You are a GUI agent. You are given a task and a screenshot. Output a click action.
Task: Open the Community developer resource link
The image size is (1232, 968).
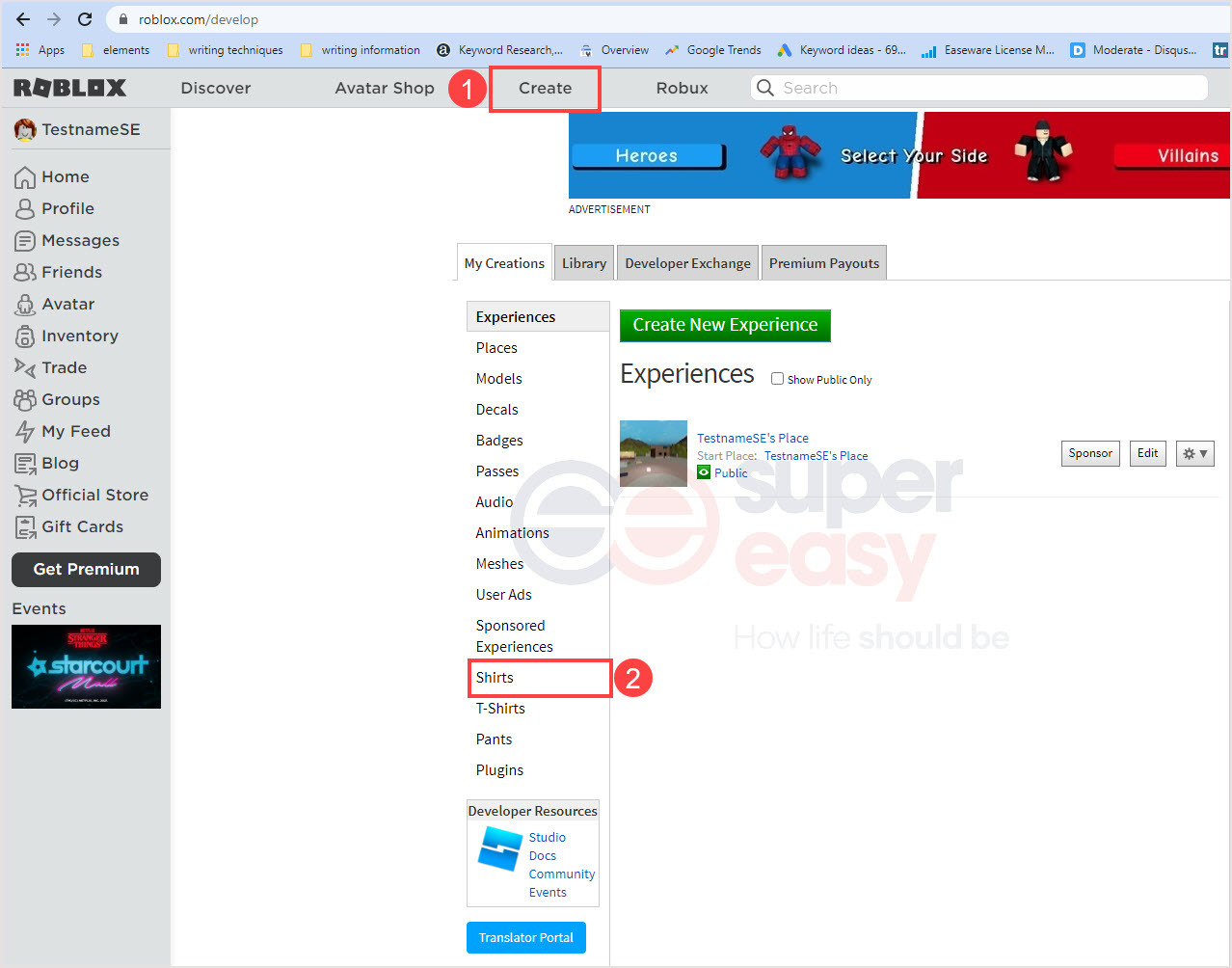click(561, 874)
